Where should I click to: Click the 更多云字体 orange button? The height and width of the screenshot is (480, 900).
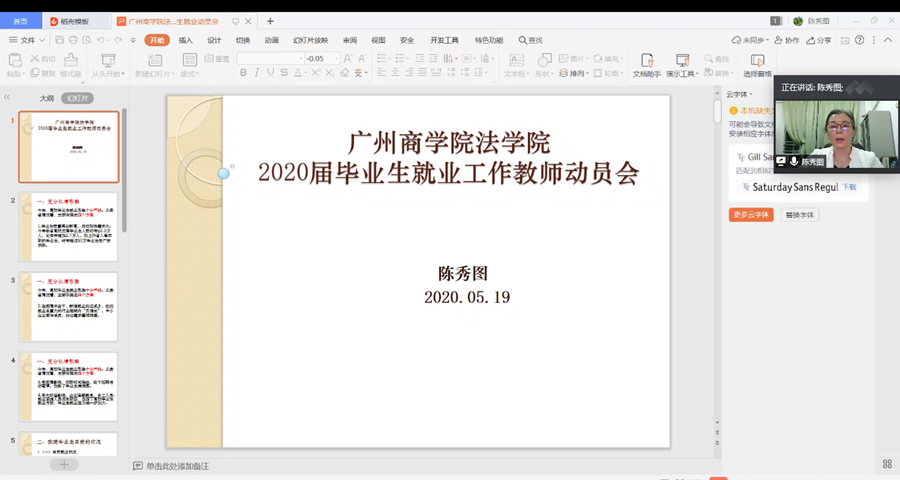click(751, 215)
